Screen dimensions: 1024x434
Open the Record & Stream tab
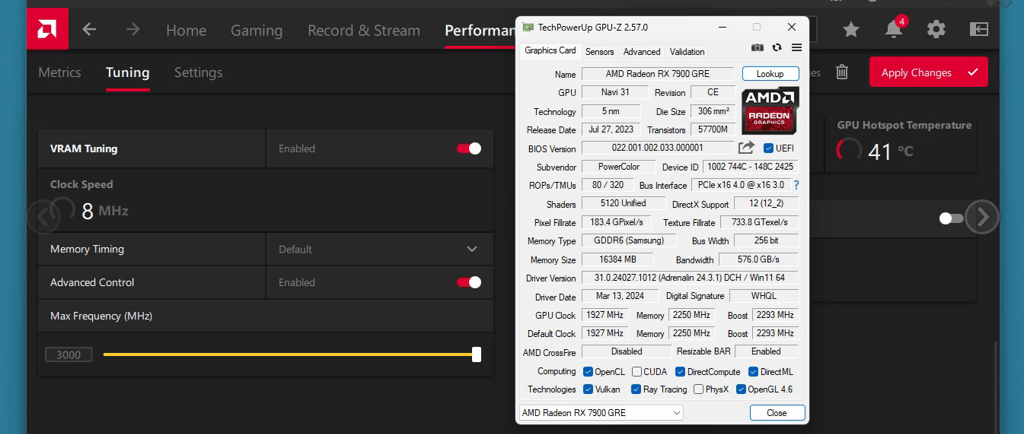point(364,30)
